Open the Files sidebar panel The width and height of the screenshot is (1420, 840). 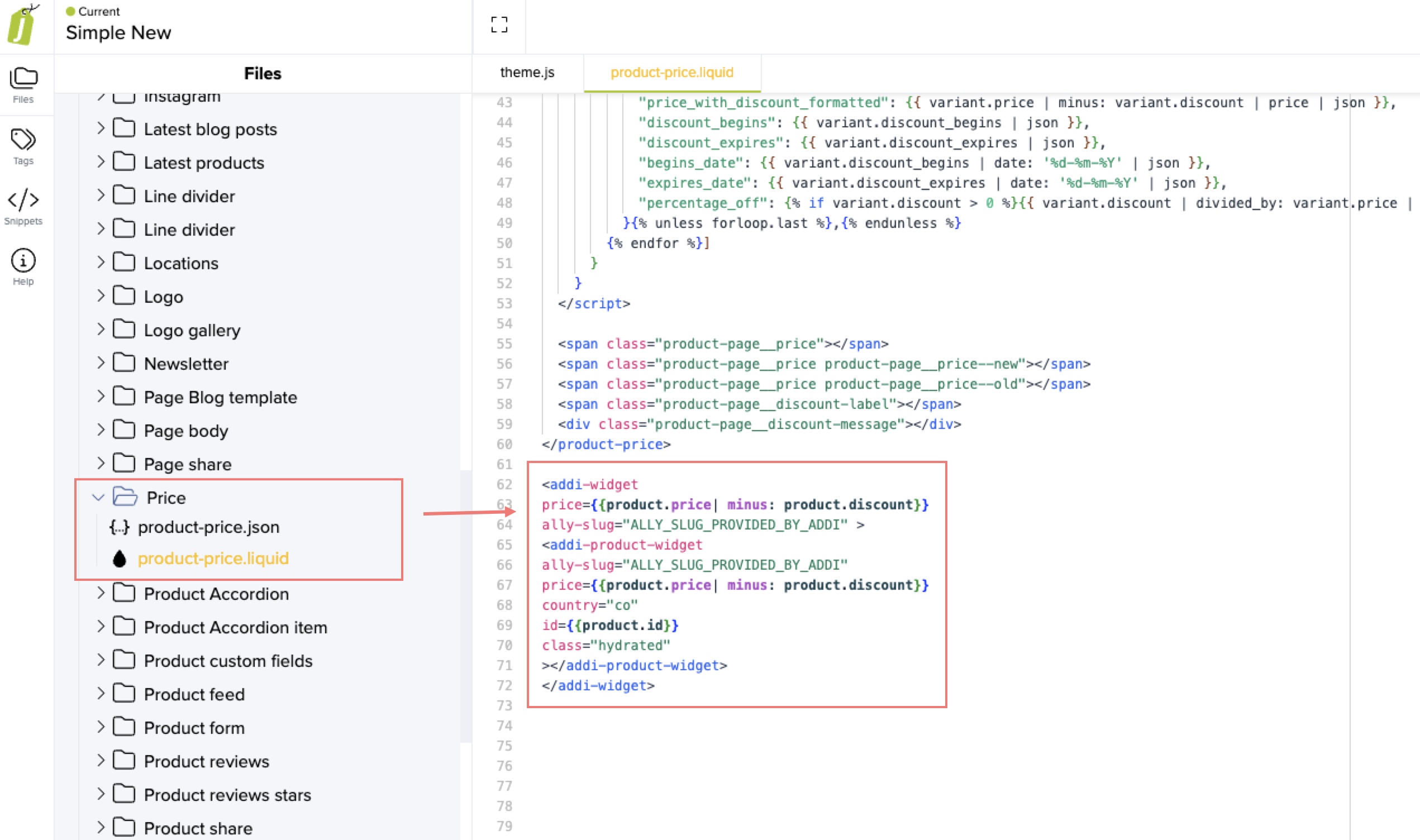[x=23, y=85]
